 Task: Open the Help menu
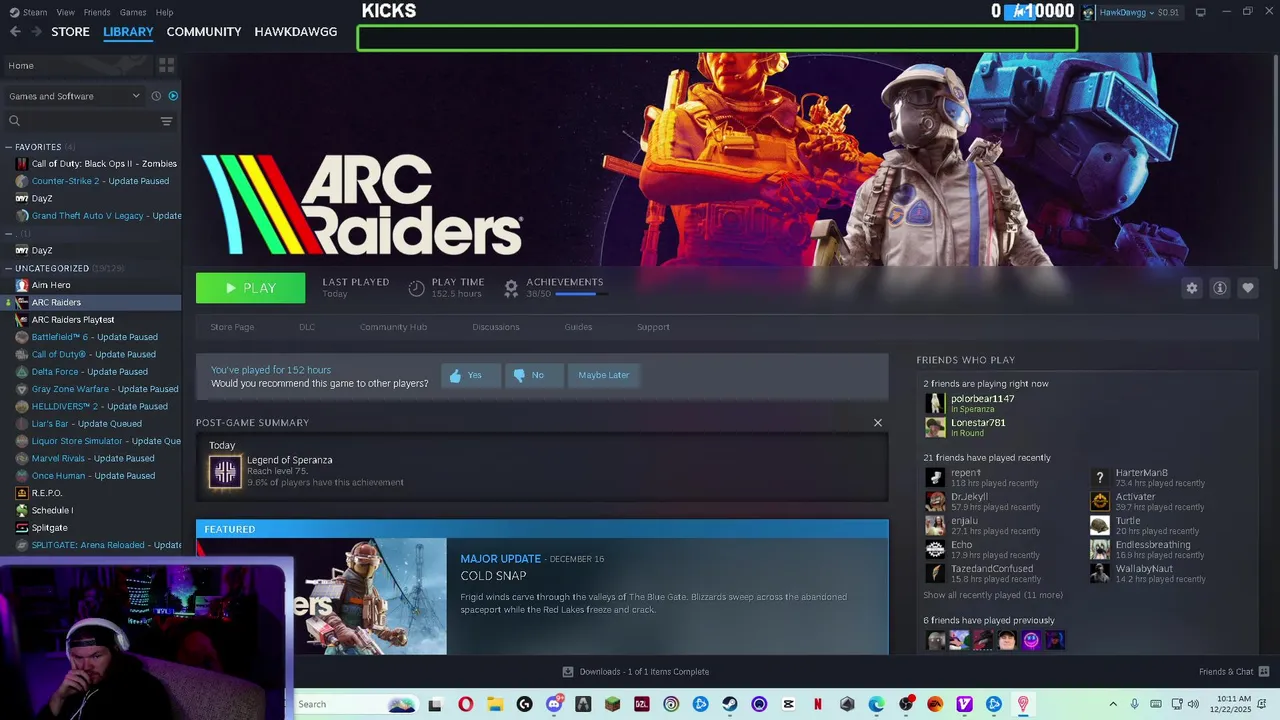pos(165,12)
